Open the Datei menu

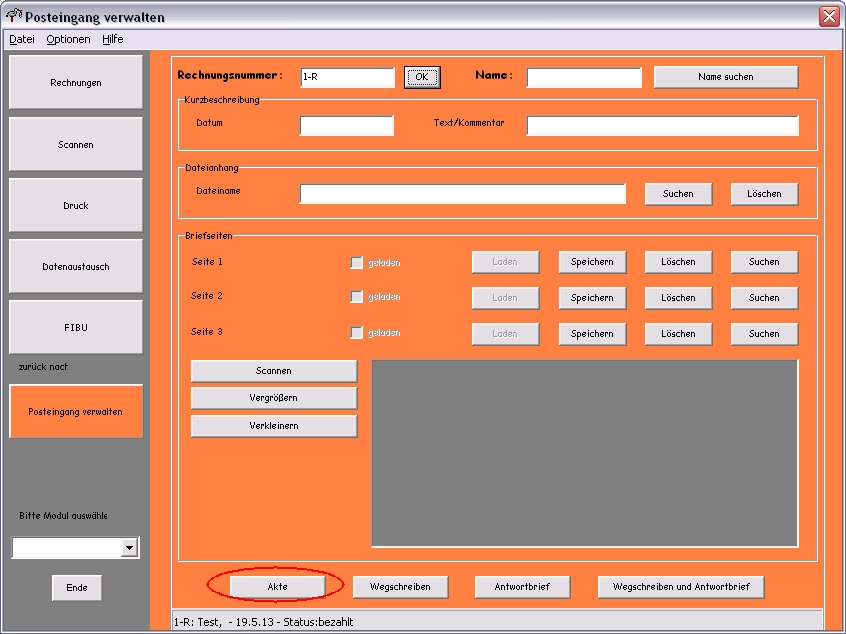coord(22,39)
